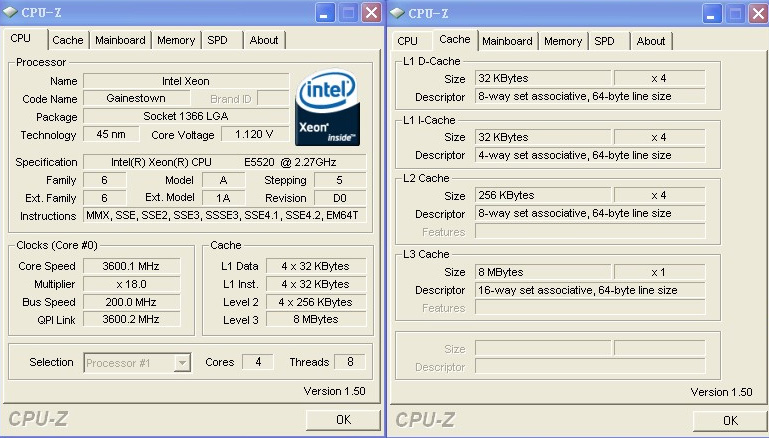This screenshot has width=769, height=438.
Task: Click the Core Speed 3600.1 MHz value
Action: tap(131, 266)
